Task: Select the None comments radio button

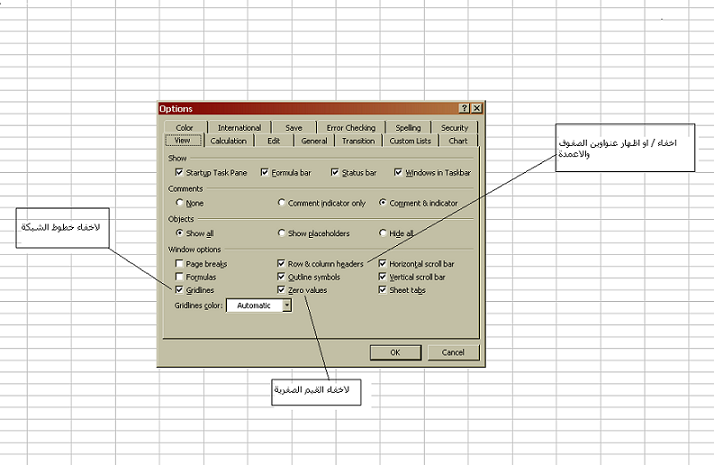Action: pos(180,202)
